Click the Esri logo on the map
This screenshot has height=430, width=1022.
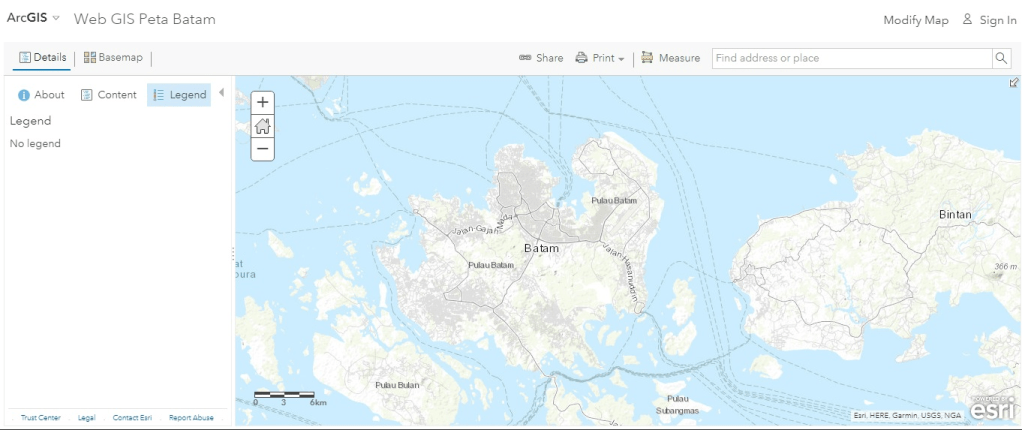coord(996,408)
